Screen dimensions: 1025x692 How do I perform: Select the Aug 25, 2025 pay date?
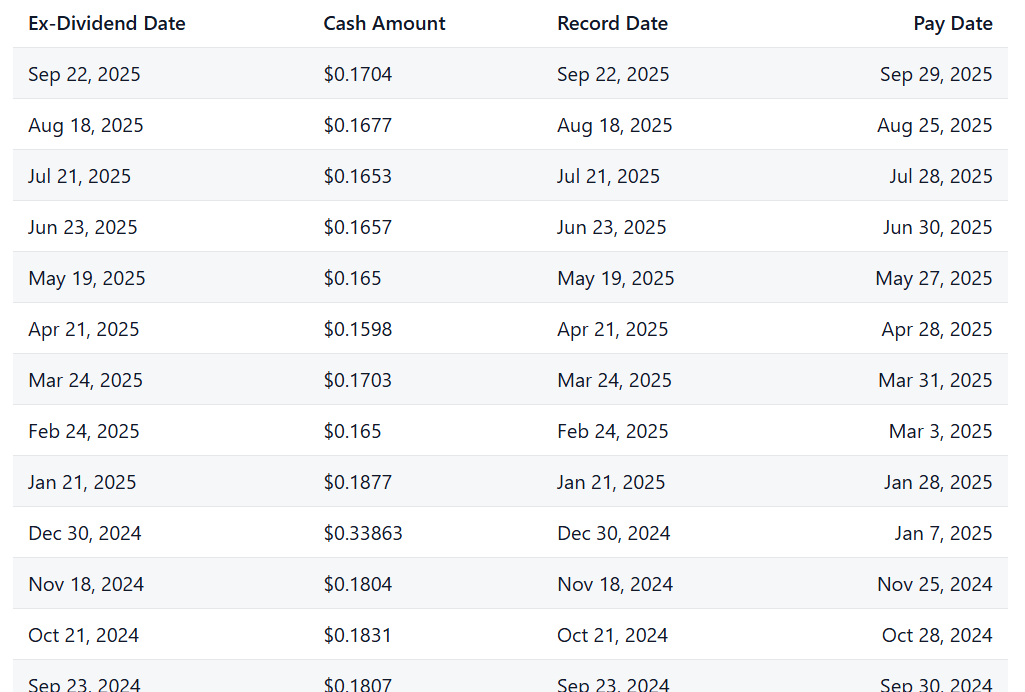[935, 125]
